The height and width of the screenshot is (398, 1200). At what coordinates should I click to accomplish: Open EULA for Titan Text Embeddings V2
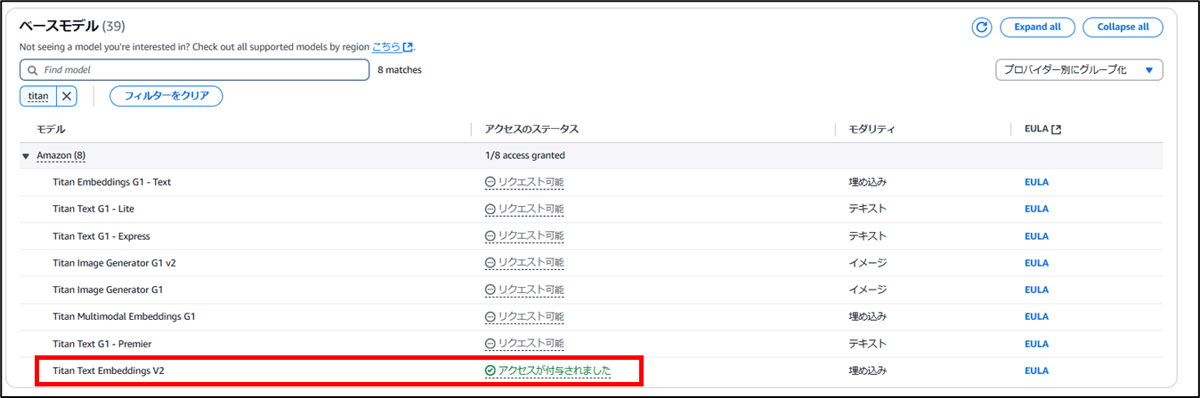pos(1036,371)
